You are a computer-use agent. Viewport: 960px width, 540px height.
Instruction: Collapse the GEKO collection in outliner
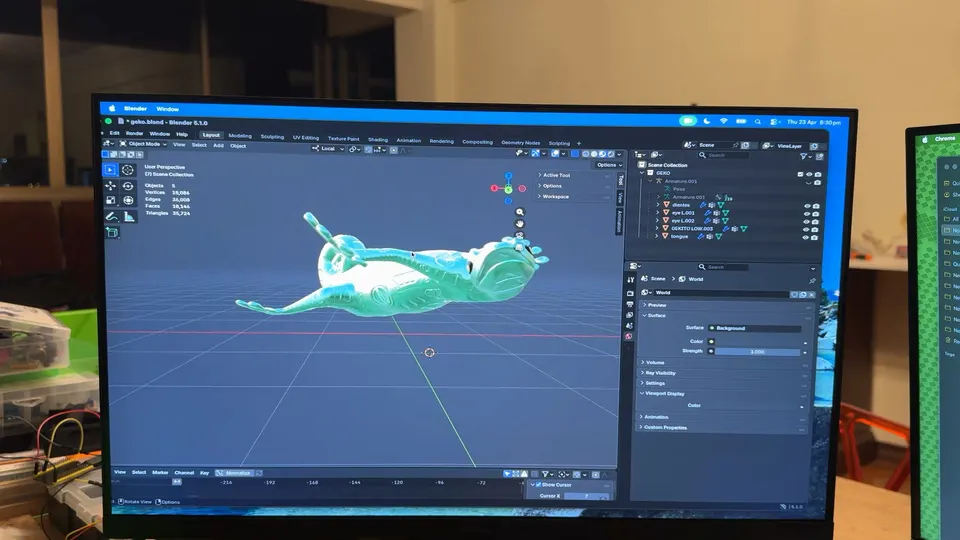[642, 173]
